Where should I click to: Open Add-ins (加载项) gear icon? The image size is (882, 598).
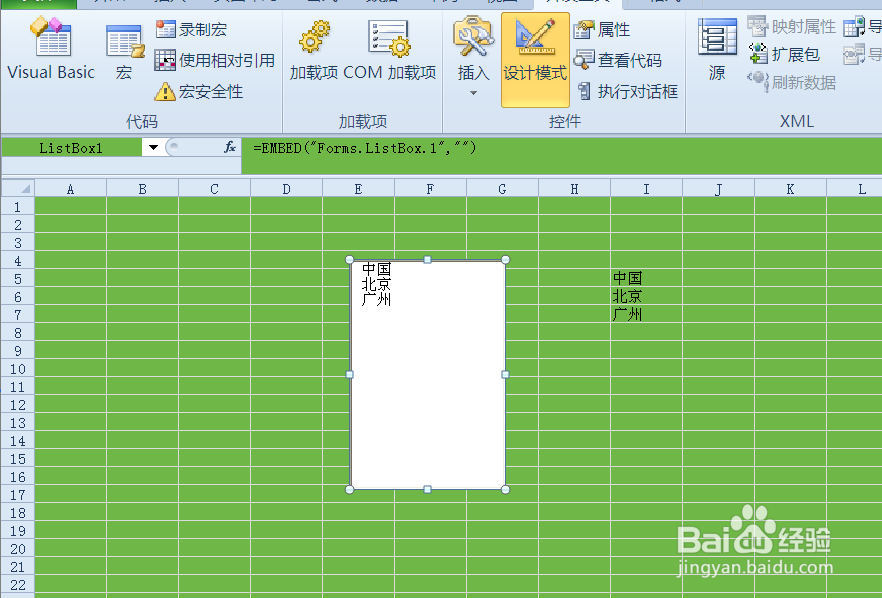click(x=314, y=51)
